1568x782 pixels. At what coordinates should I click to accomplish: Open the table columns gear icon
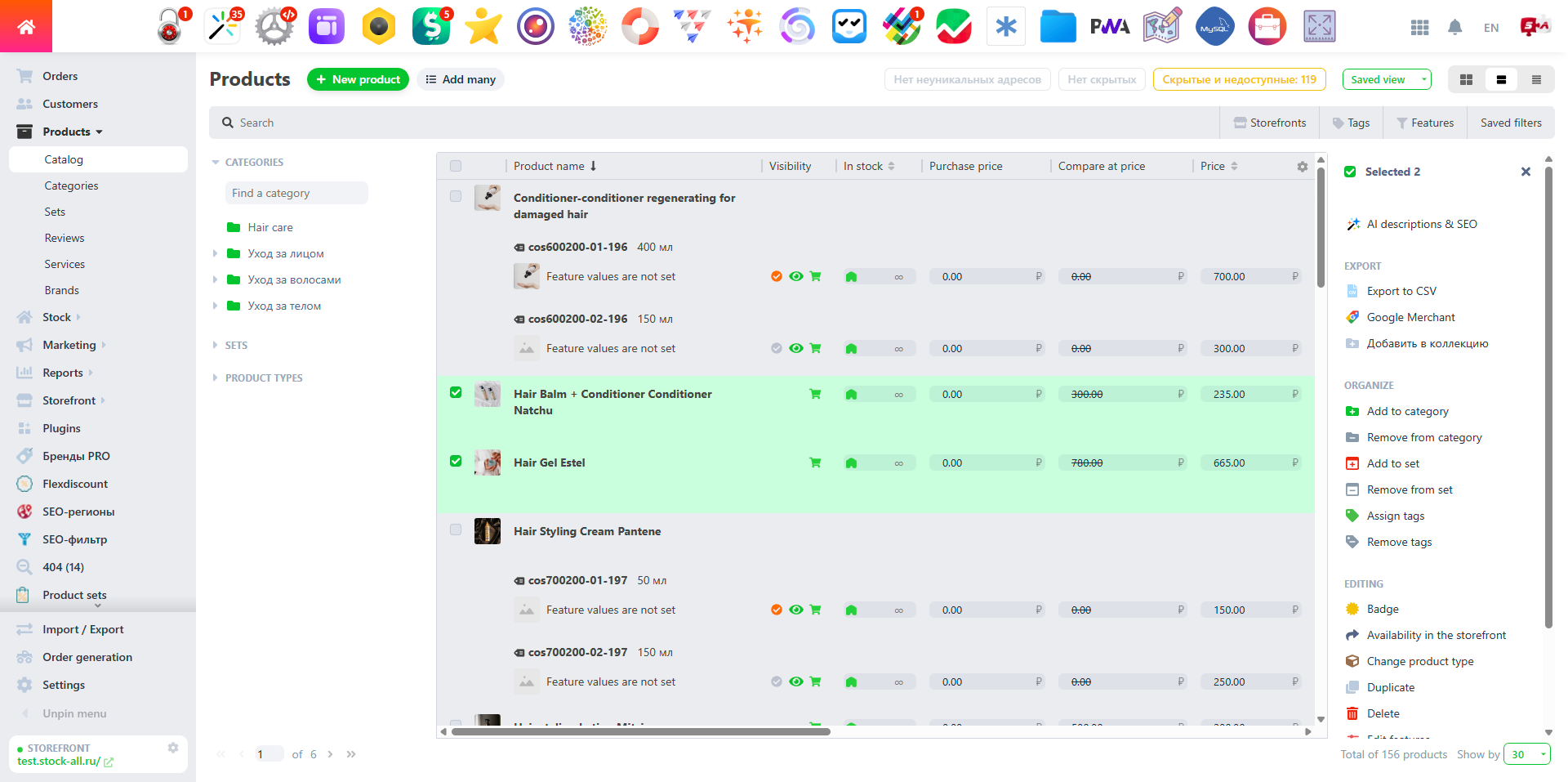click(x=1303, y=166)
